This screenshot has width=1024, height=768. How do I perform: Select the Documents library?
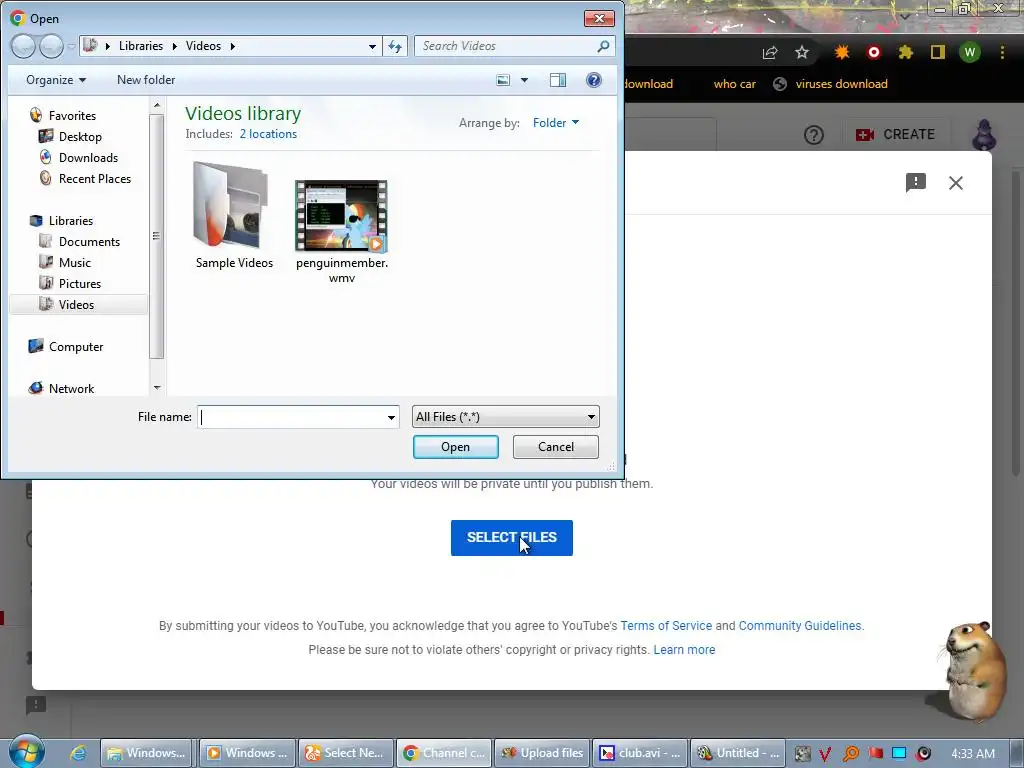pos(89,242)
